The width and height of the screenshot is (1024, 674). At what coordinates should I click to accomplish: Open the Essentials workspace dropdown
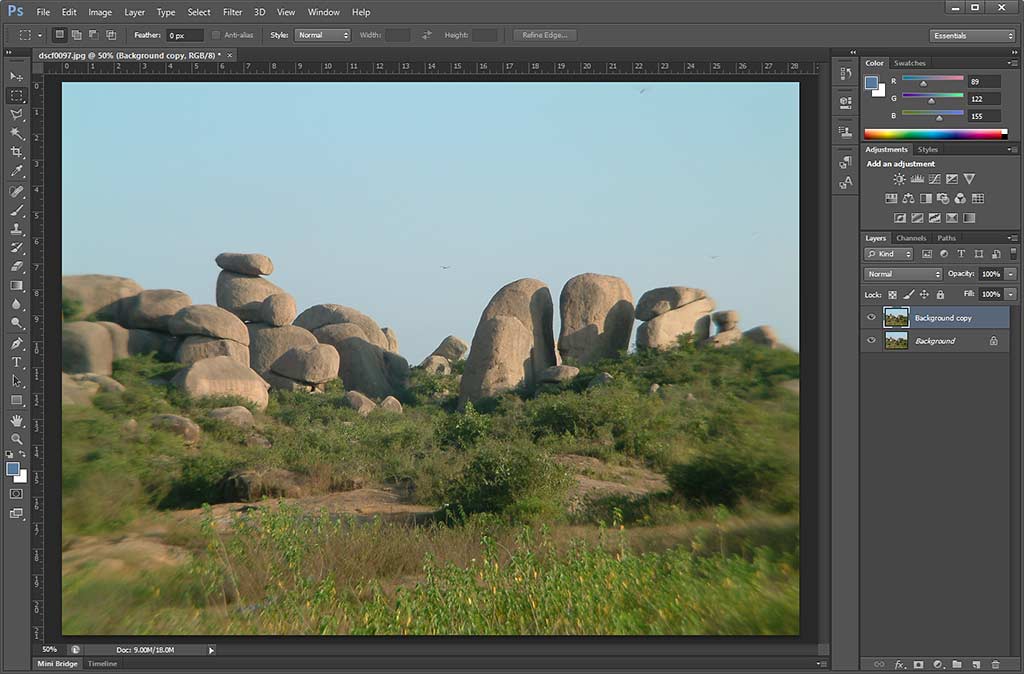pyautogui.click(x=972, y=36)
